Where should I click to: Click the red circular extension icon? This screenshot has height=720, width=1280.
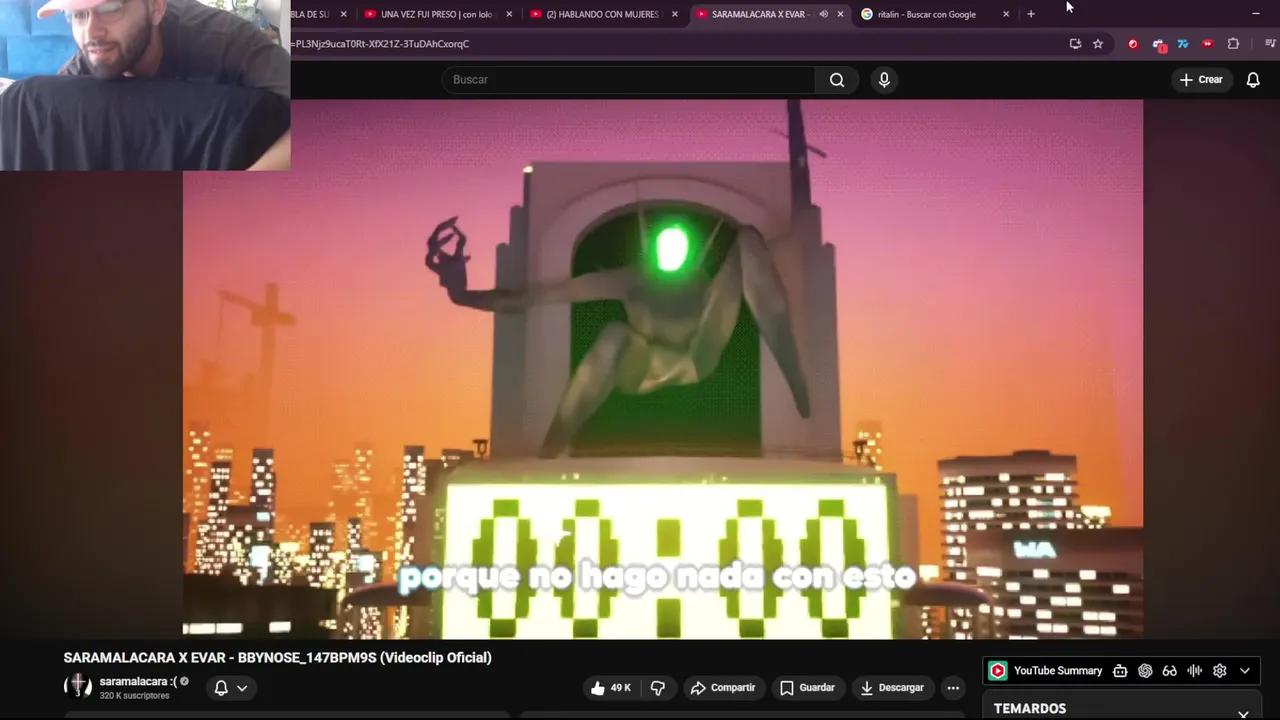click(1133, 44)
